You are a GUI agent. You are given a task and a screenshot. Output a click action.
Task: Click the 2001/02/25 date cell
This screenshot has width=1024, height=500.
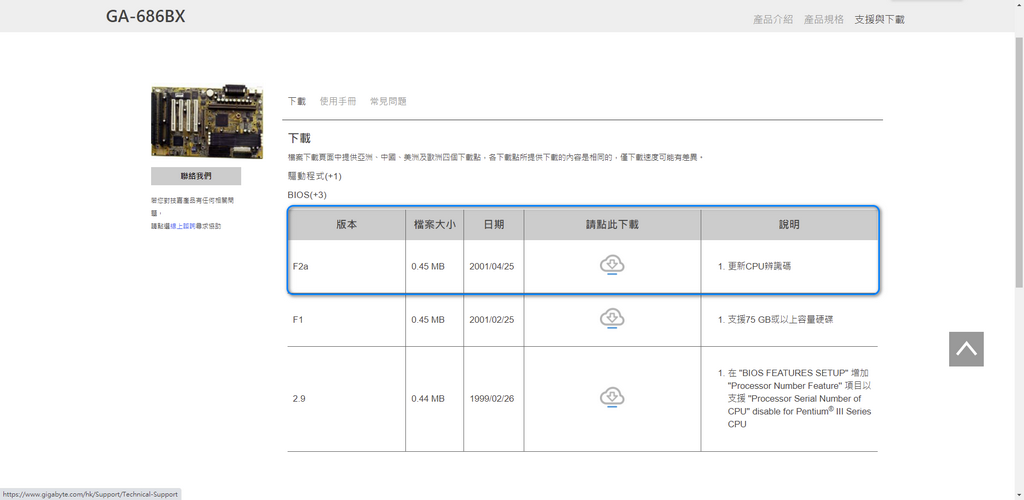click(494, 320)
